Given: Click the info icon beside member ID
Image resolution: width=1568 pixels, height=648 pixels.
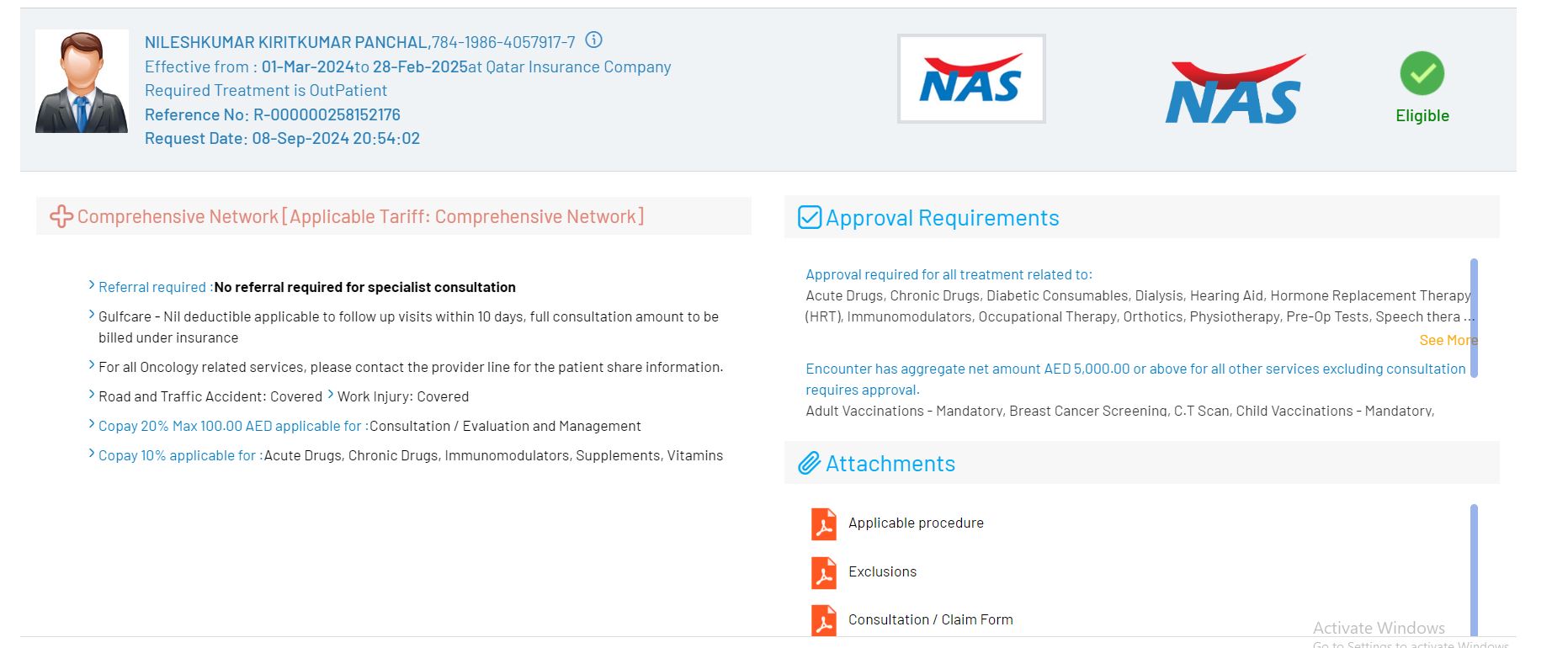Looking at the screenshot, I should click(x=593, y=40).
